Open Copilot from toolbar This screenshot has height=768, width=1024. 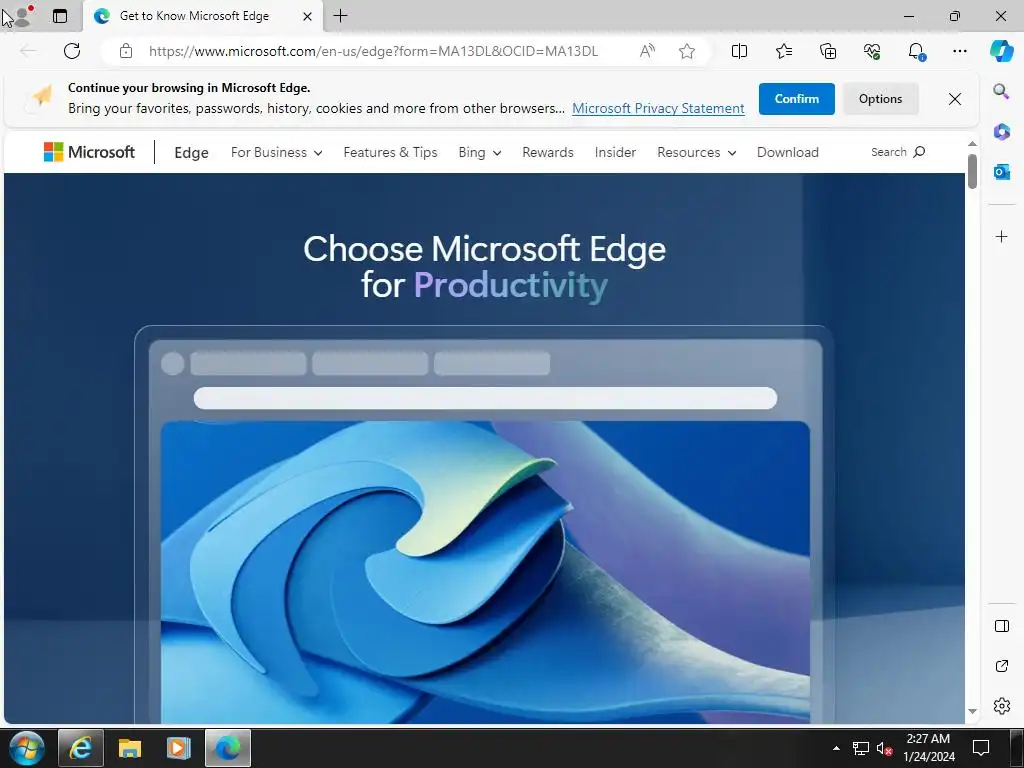click(1001, 51)
